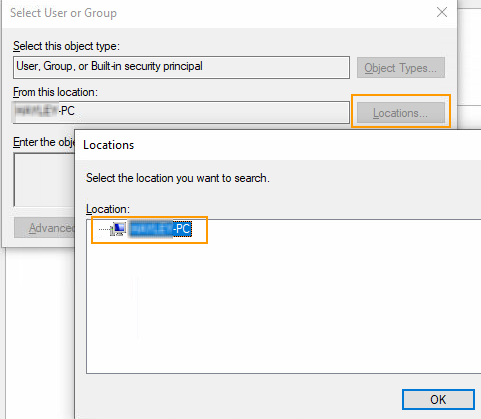
Task: Click the 'From this location' label
Action: (x=55, y=92)
